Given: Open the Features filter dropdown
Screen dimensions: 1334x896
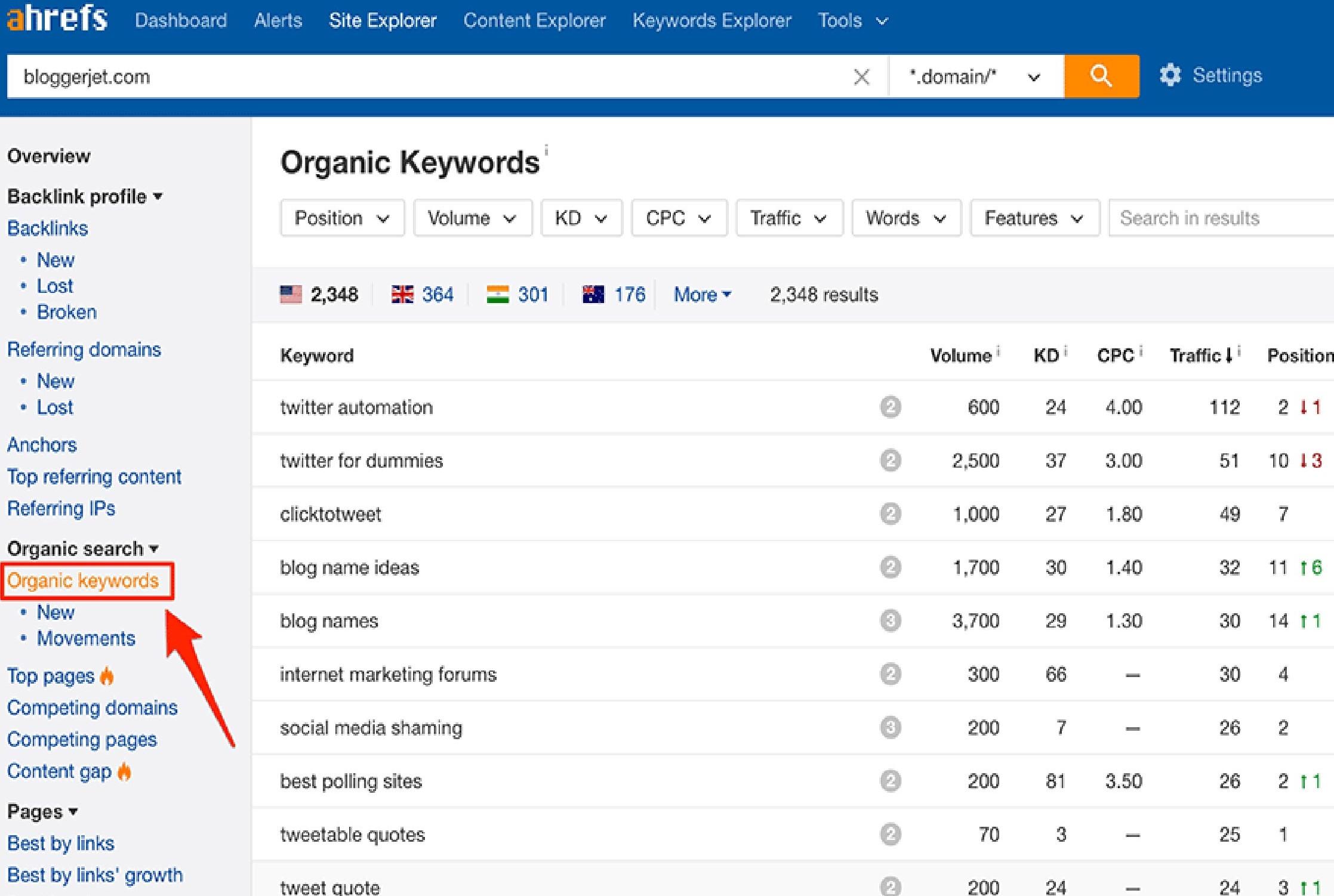Looking at the screenshot, I should click(1034, 218).
